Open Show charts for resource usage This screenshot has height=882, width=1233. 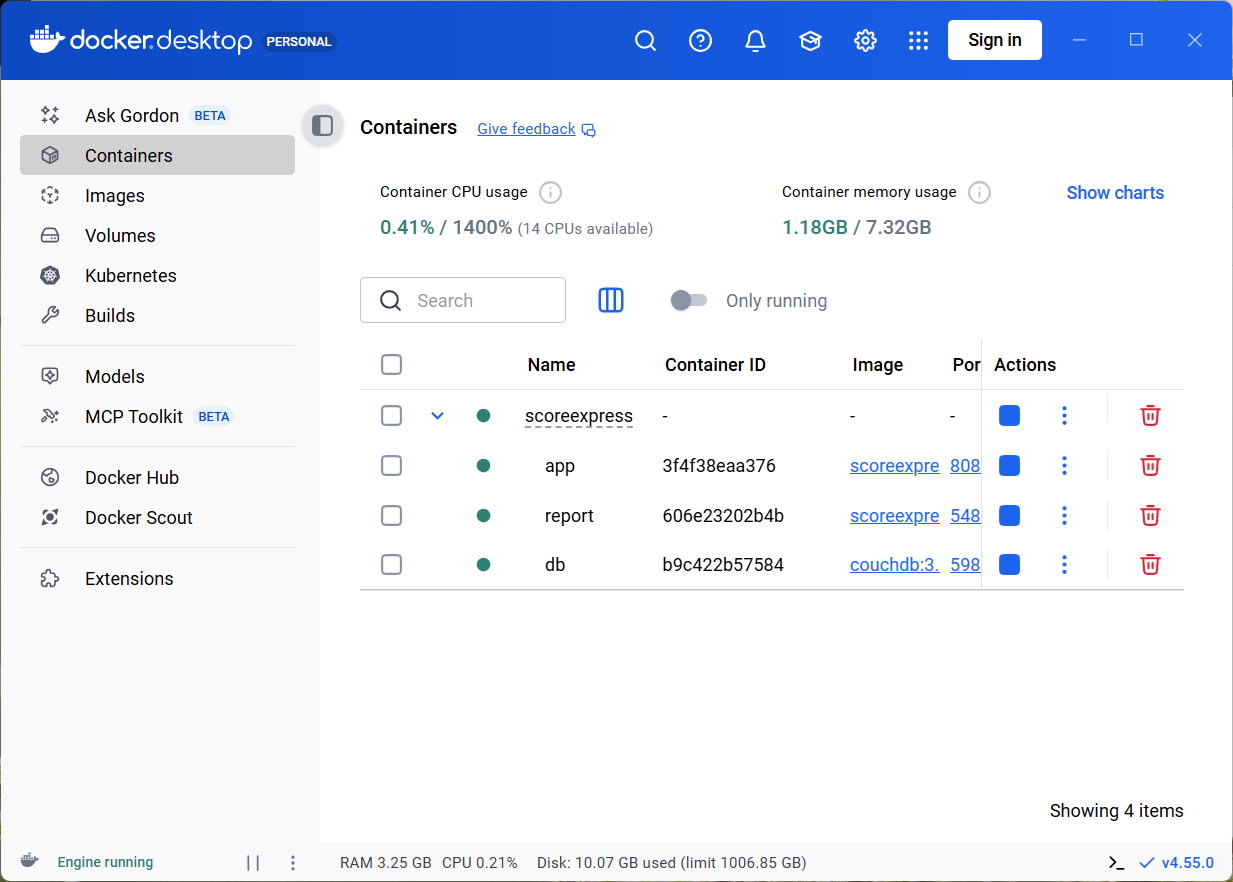[x=1114, y=192]
